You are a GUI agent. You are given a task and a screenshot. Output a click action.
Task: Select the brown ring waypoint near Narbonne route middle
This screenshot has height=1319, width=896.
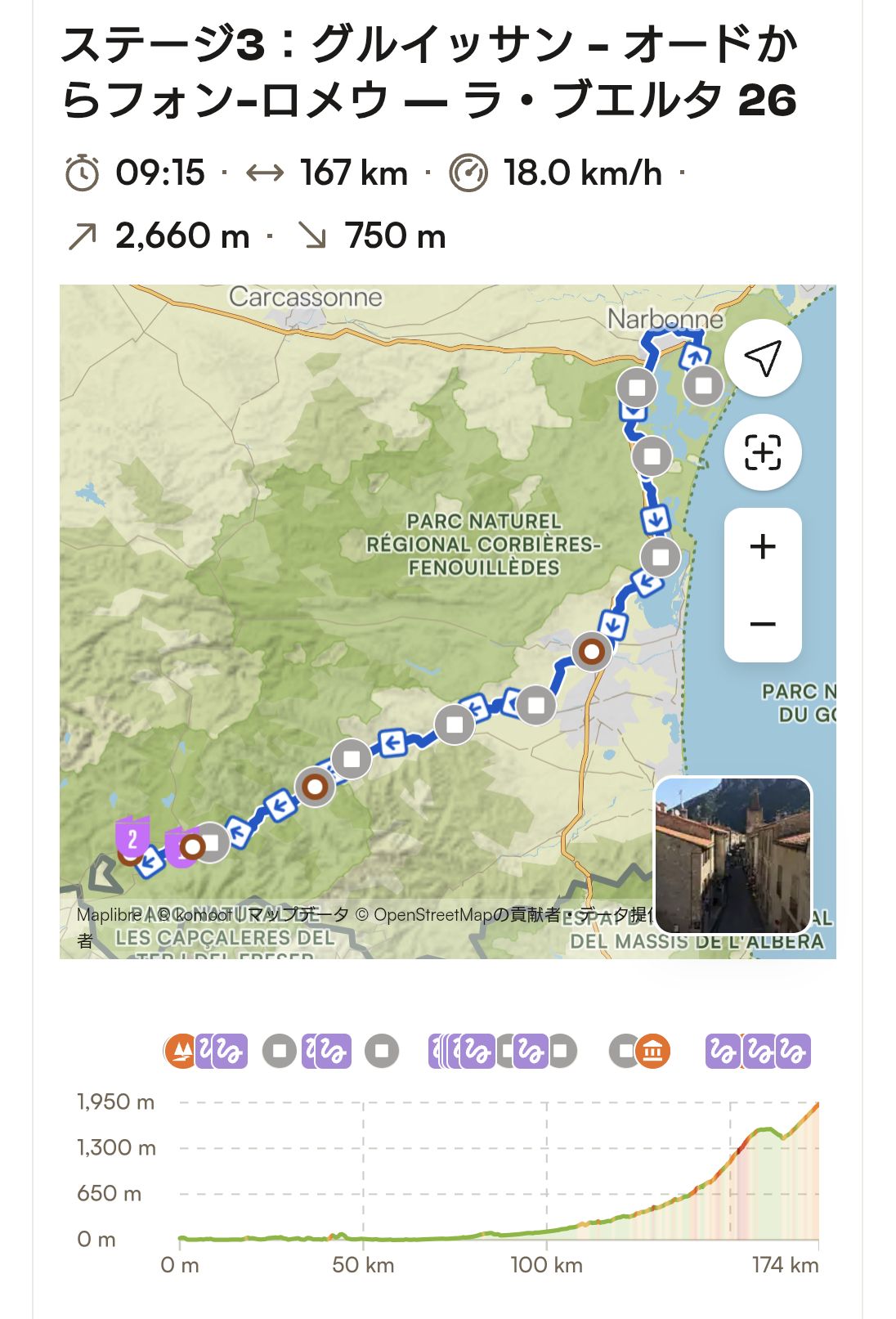(x=591, y=652)
